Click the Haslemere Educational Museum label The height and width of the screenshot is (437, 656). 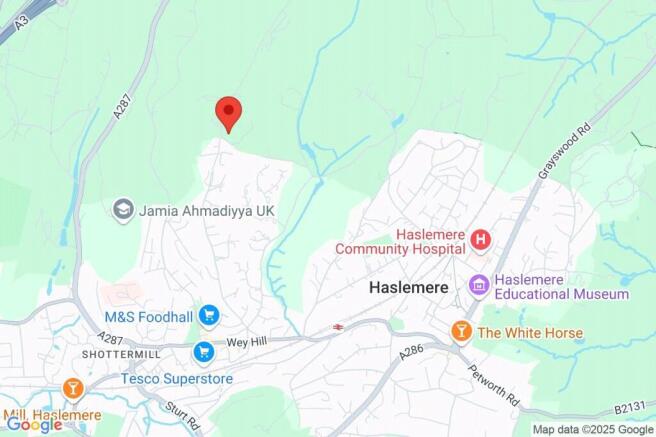click(562, 287)
